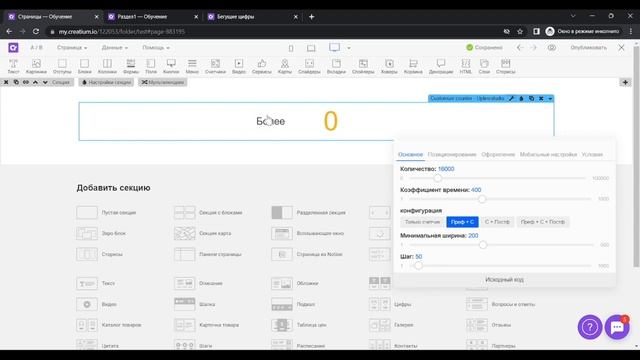Viewport: 640px width, 360px height.
Task: Add Сервисы element with thumbs-up icon
Action: (x=262, y=67)
